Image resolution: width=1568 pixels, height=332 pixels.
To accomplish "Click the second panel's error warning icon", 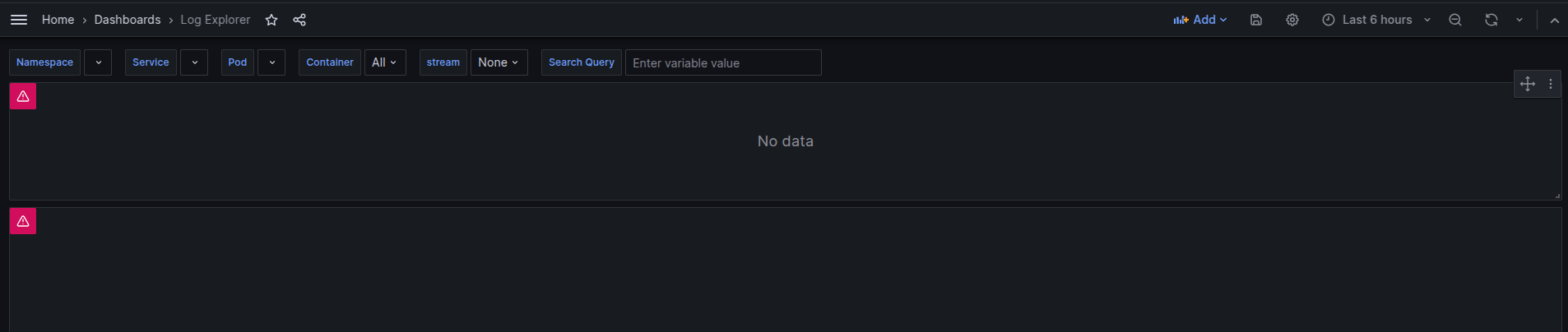I will (23, 221).
